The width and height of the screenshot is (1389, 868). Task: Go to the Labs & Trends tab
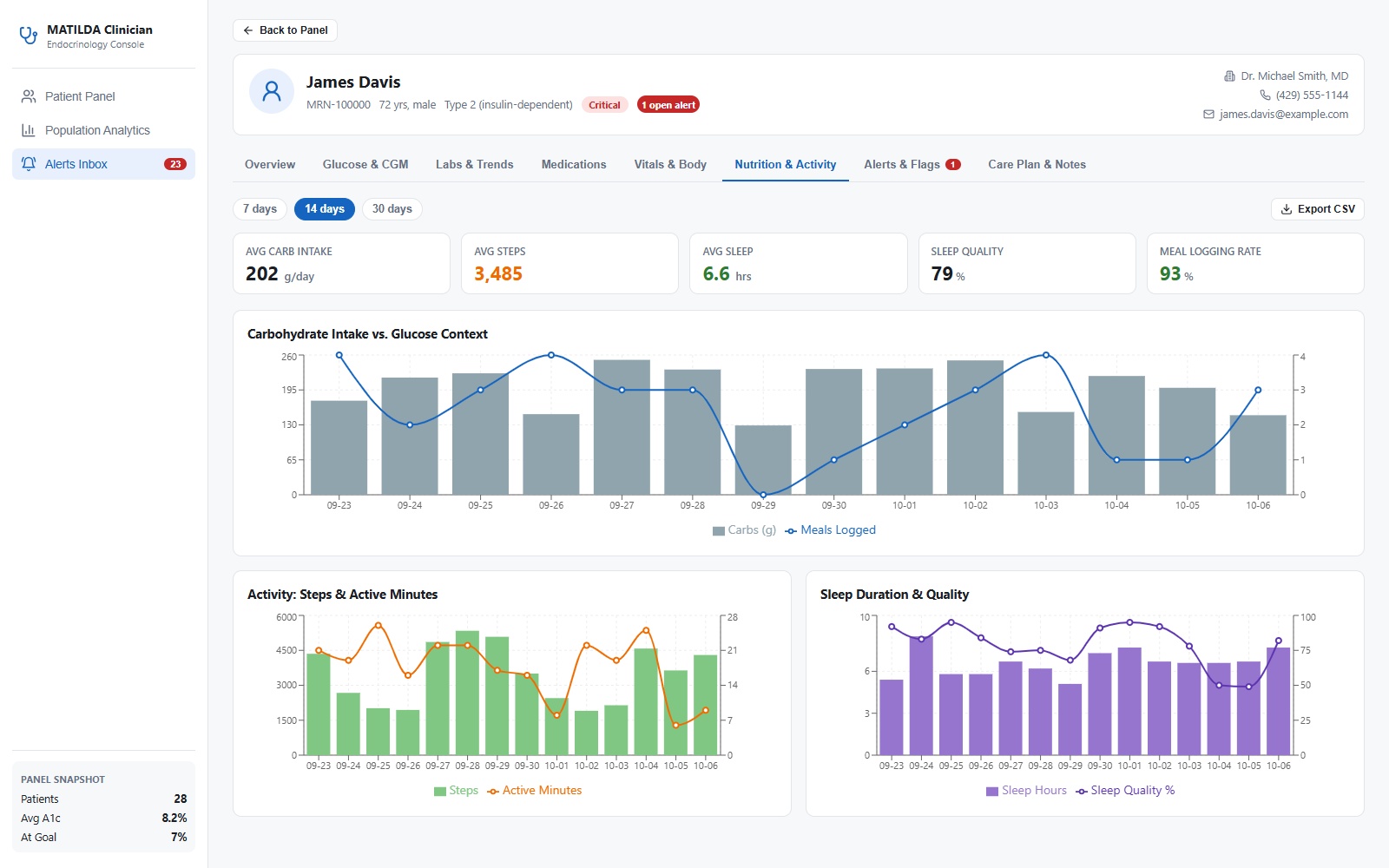(475, 165)
